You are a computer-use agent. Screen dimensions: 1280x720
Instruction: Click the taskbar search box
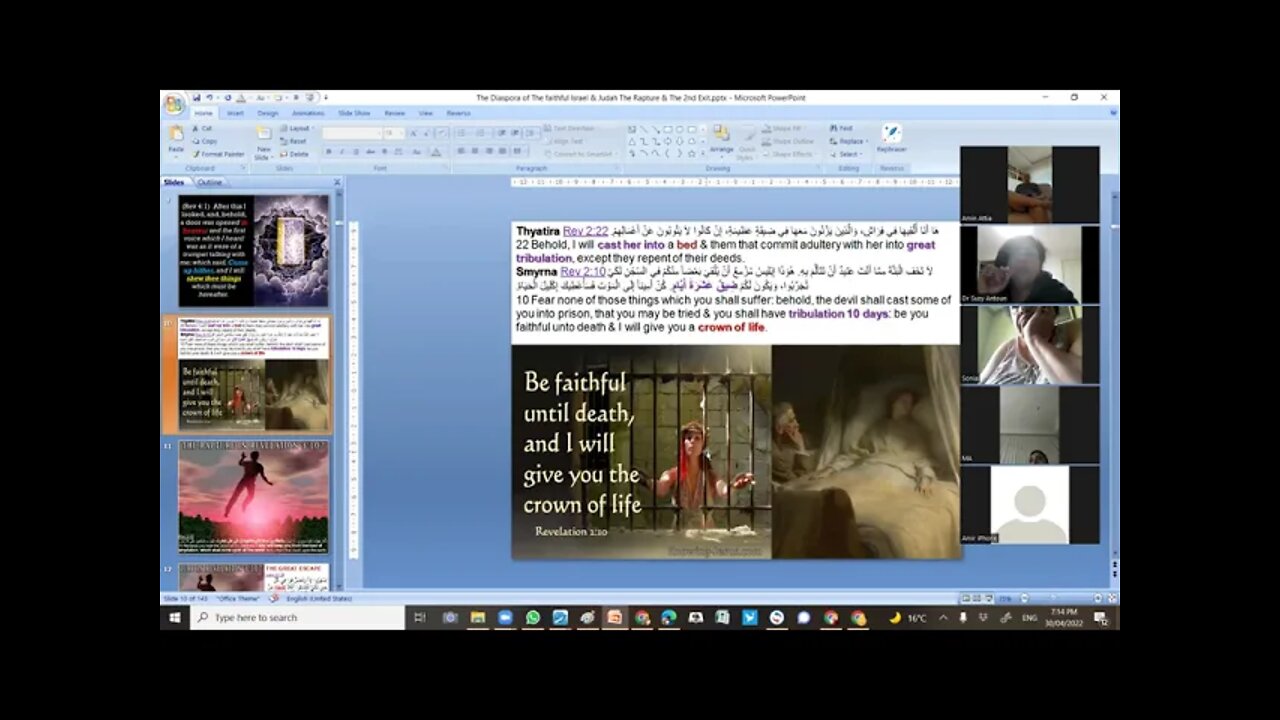298,618
